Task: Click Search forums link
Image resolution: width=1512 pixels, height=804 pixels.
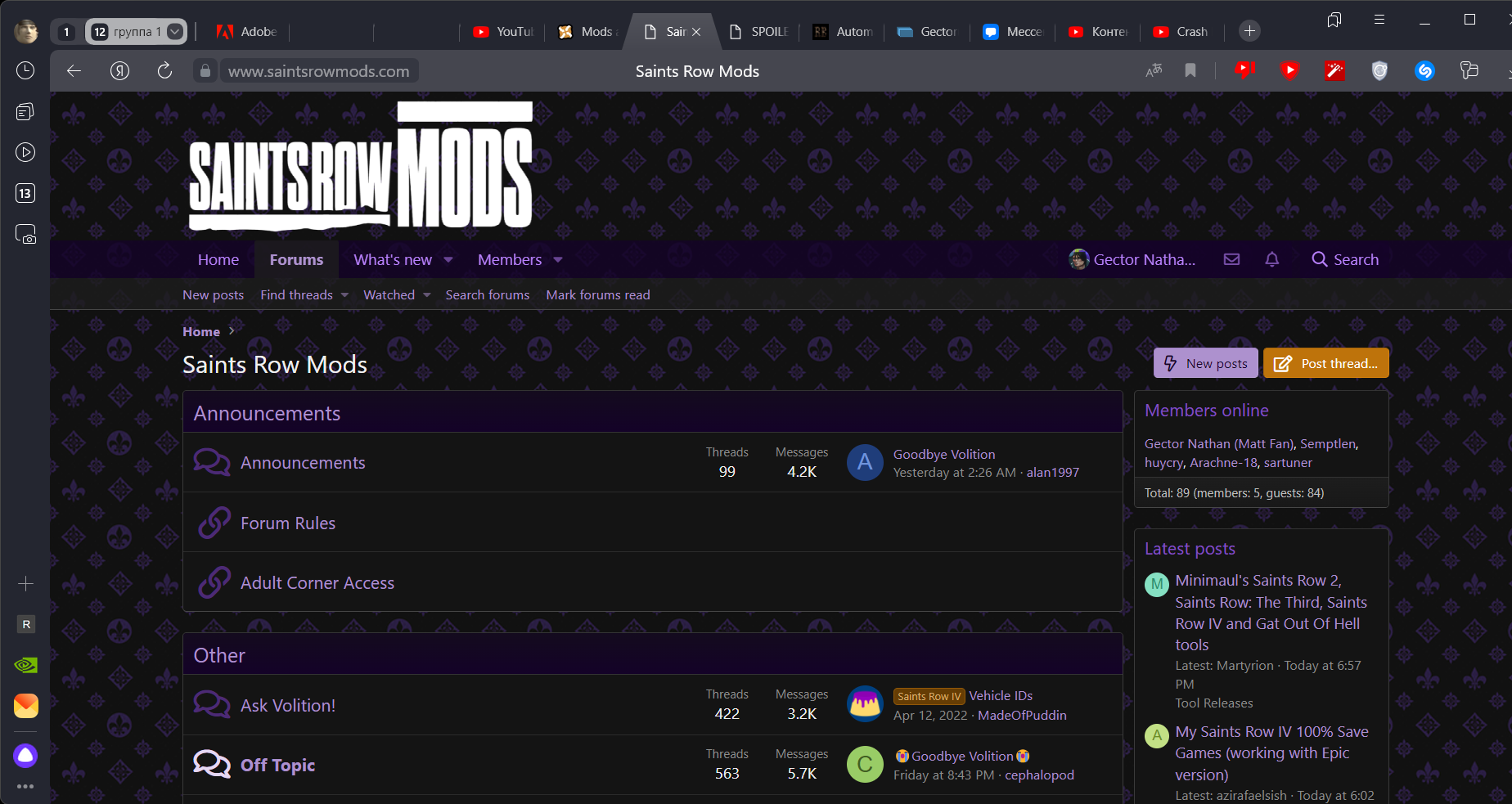Action: pyautogui.click(x=488, y=295)
